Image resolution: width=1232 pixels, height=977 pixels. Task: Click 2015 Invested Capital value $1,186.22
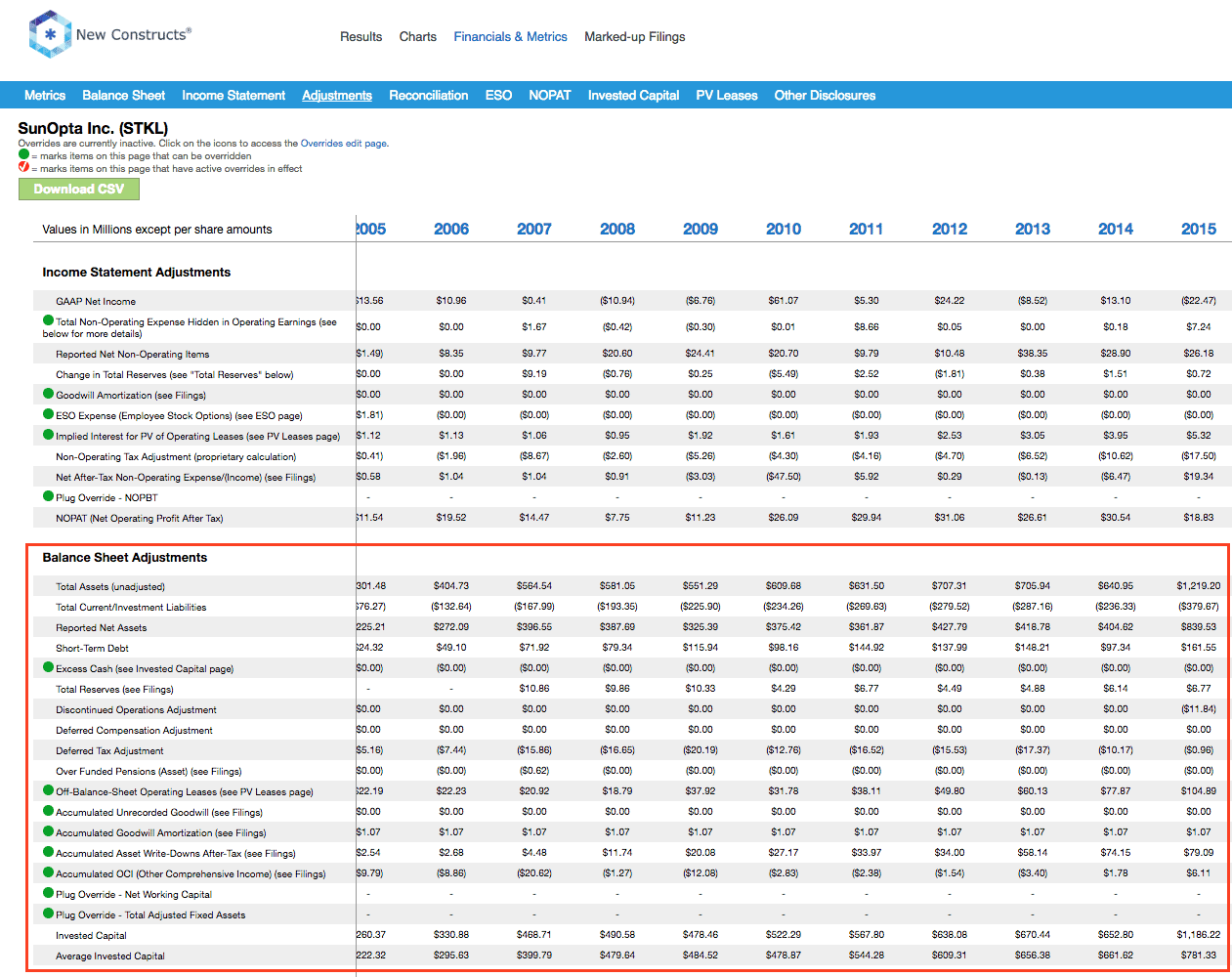coord(1199,935)
